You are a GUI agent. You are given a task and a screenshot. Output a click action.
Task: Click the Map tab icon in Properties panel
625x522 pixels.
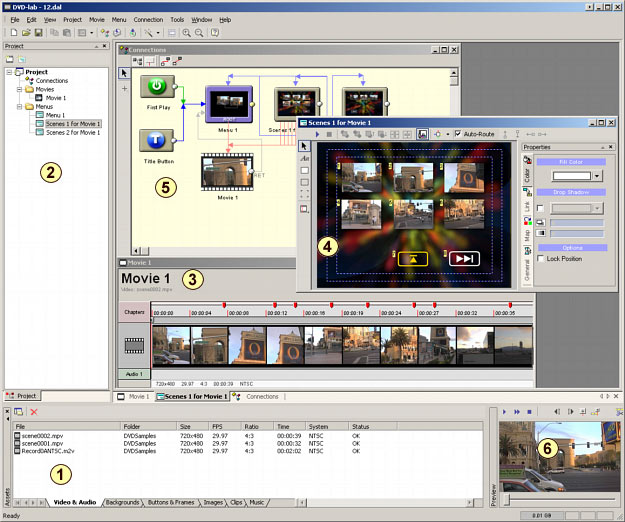pyautogui.click(x=527, y=221)
